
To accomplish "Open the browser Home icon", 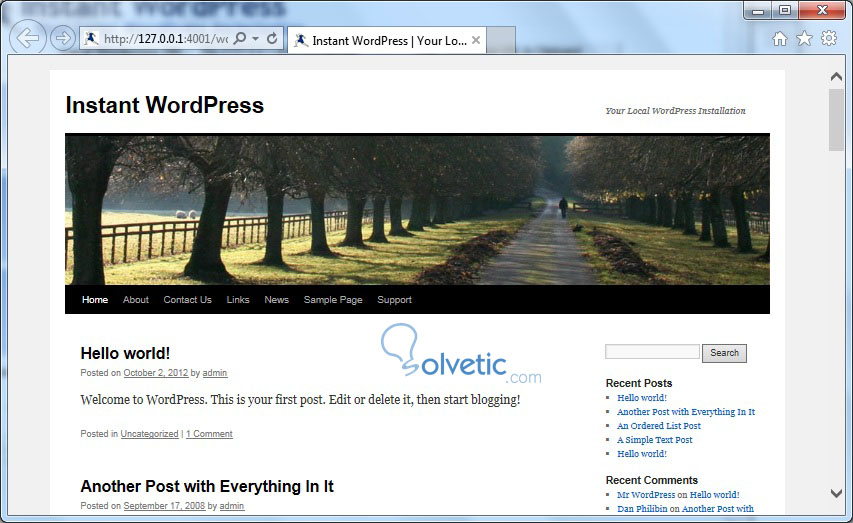I will (x=780, y=39).
